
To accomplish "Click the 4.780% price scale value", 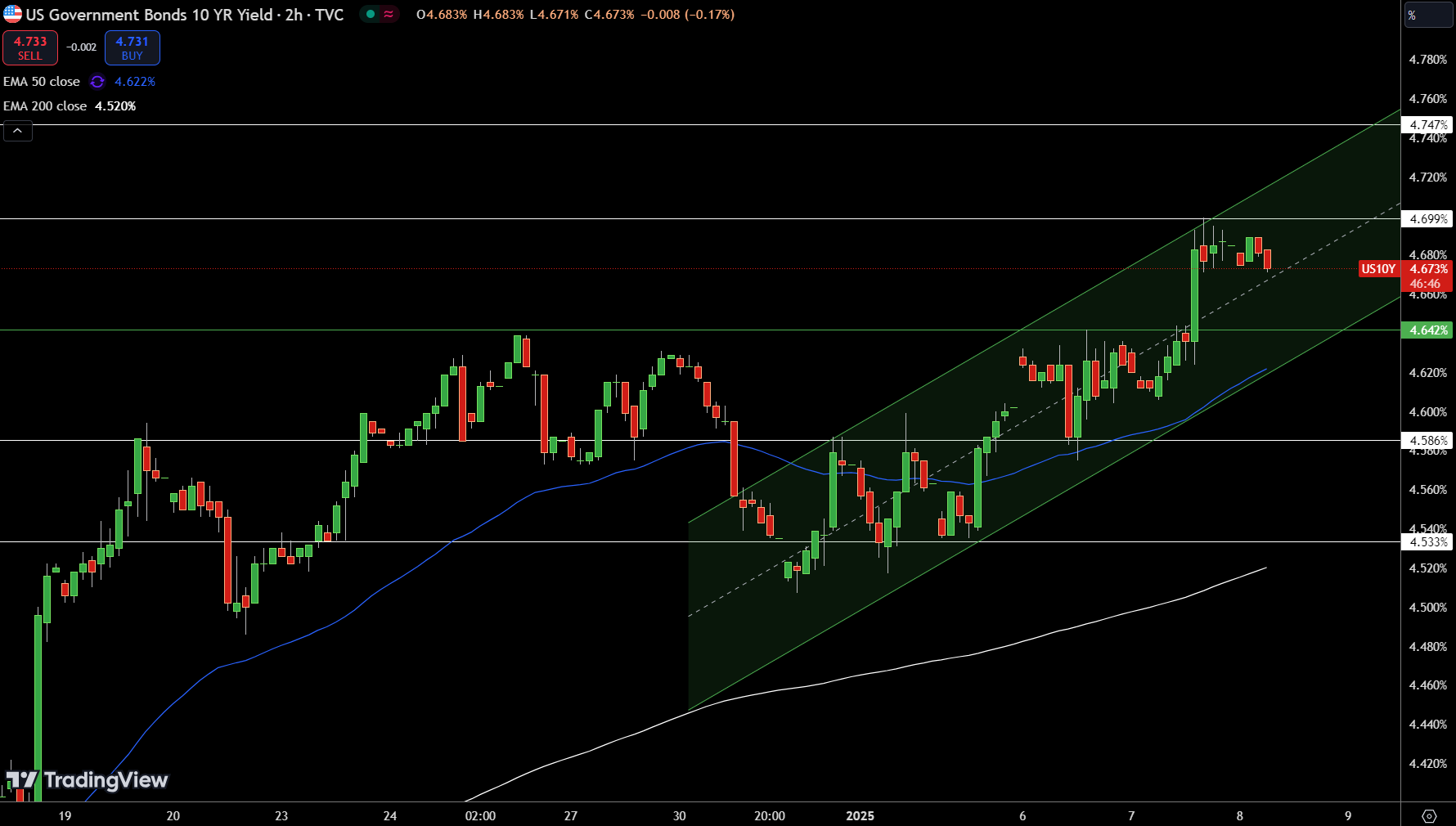I will click(1428, 60).
